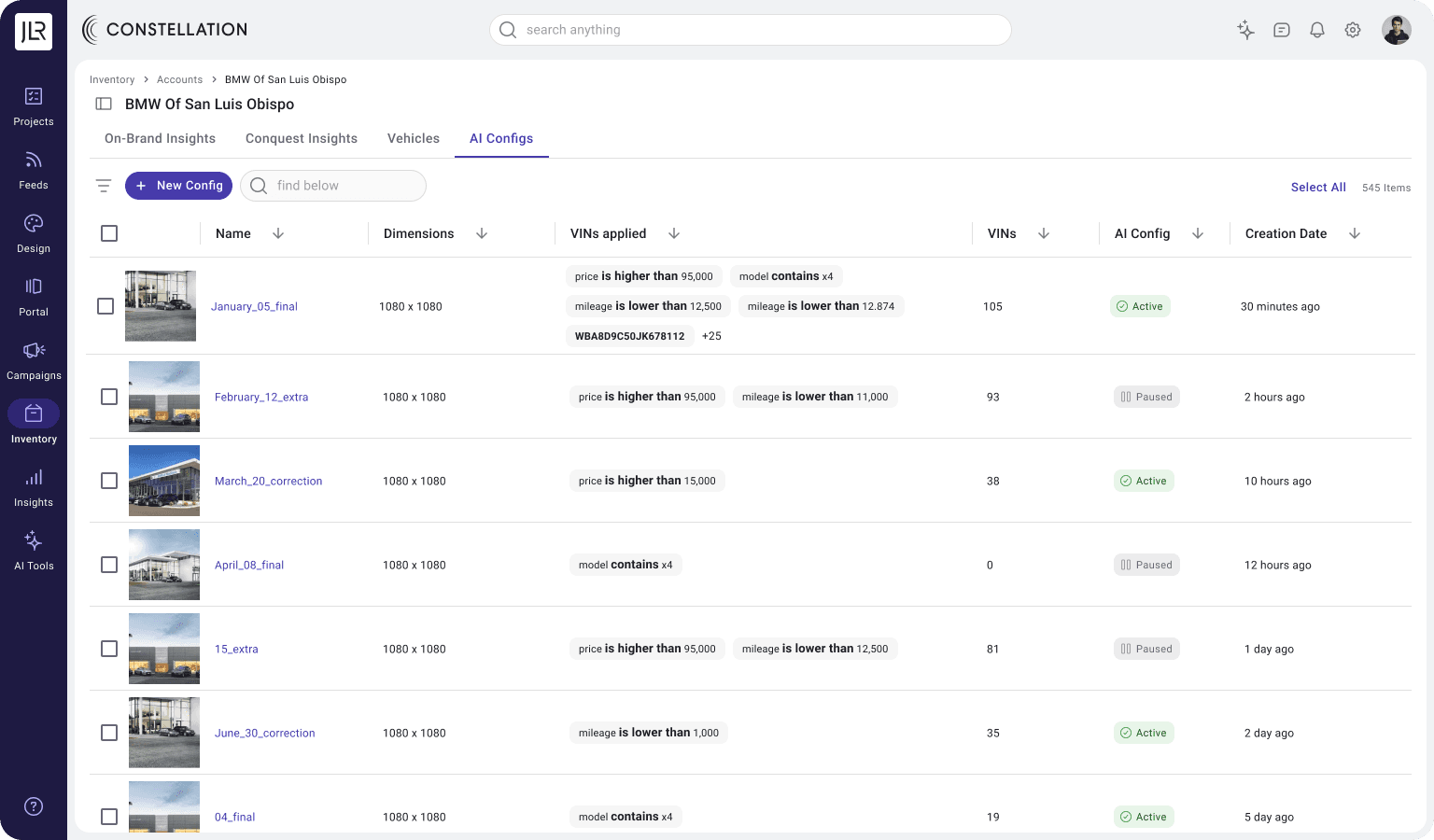Toggle the header select-all checkbox
Viewport: 1434px width, 840px height.
[109, 233]
